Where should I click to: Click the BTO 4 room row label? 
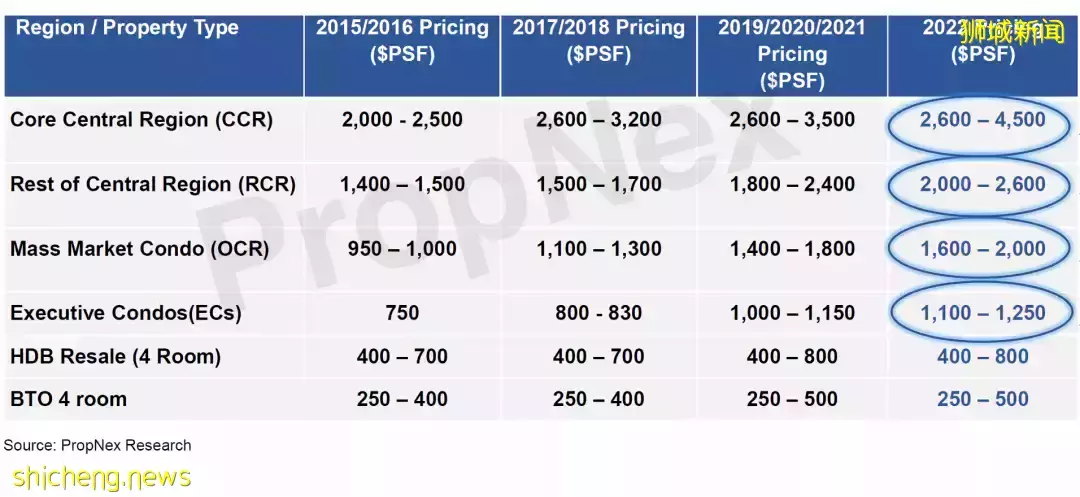click(68, 399)
